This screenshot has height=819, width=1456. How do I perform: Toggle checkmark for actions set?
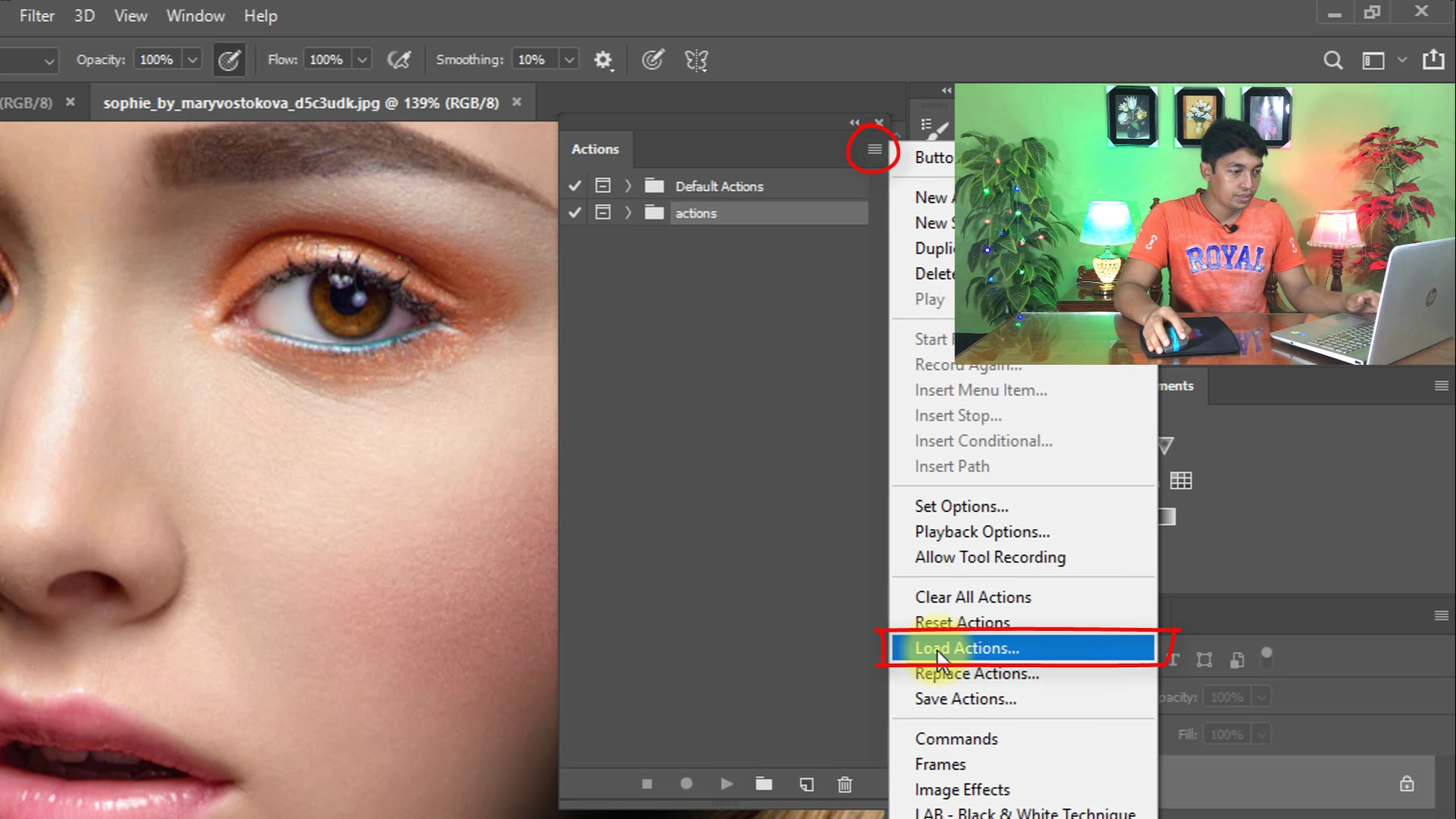[x=575, y=213]
